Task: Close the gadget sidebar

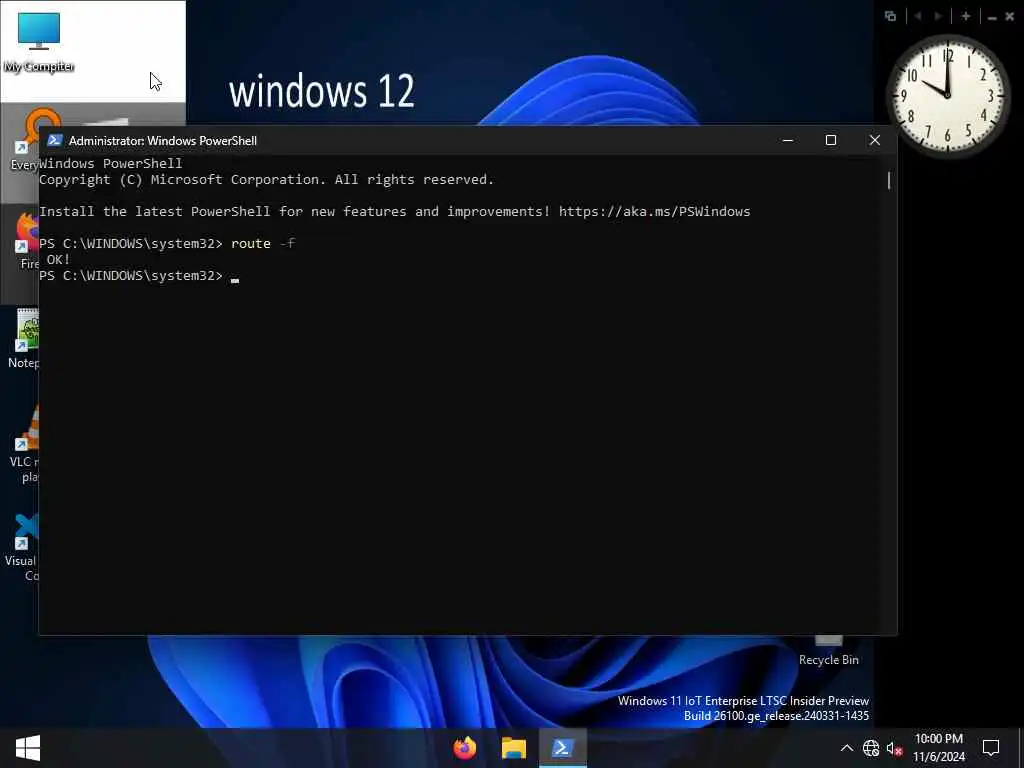Action: [1009, 16]
